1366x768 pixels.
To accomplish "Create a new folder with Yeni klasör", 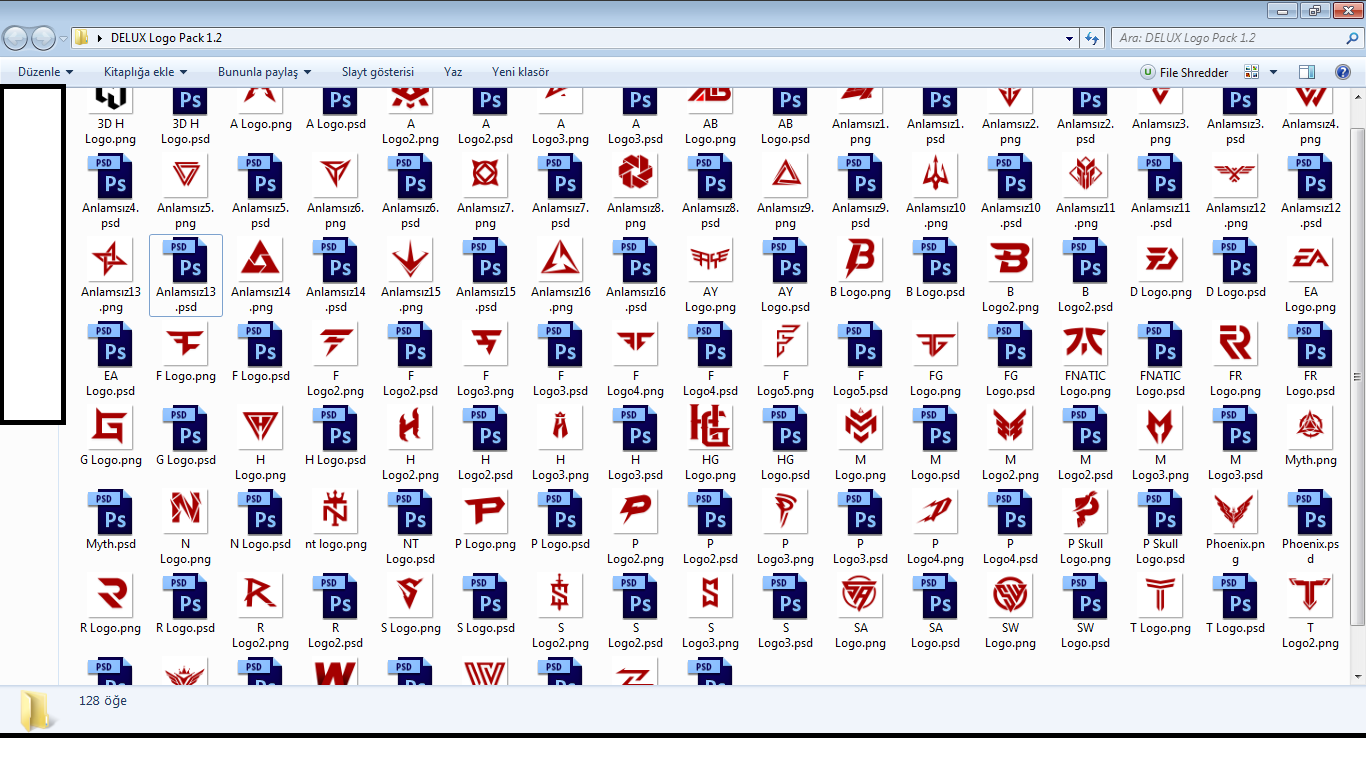I will tap(520, 72).
